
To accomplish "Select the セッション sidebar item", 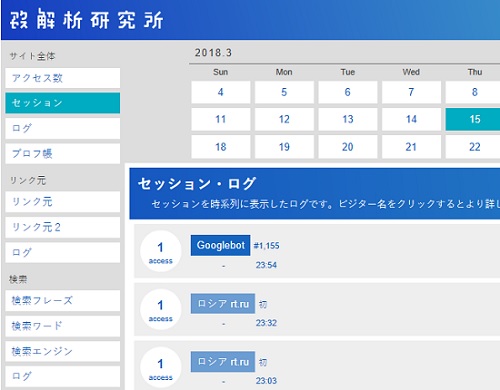I will [63, 103].
